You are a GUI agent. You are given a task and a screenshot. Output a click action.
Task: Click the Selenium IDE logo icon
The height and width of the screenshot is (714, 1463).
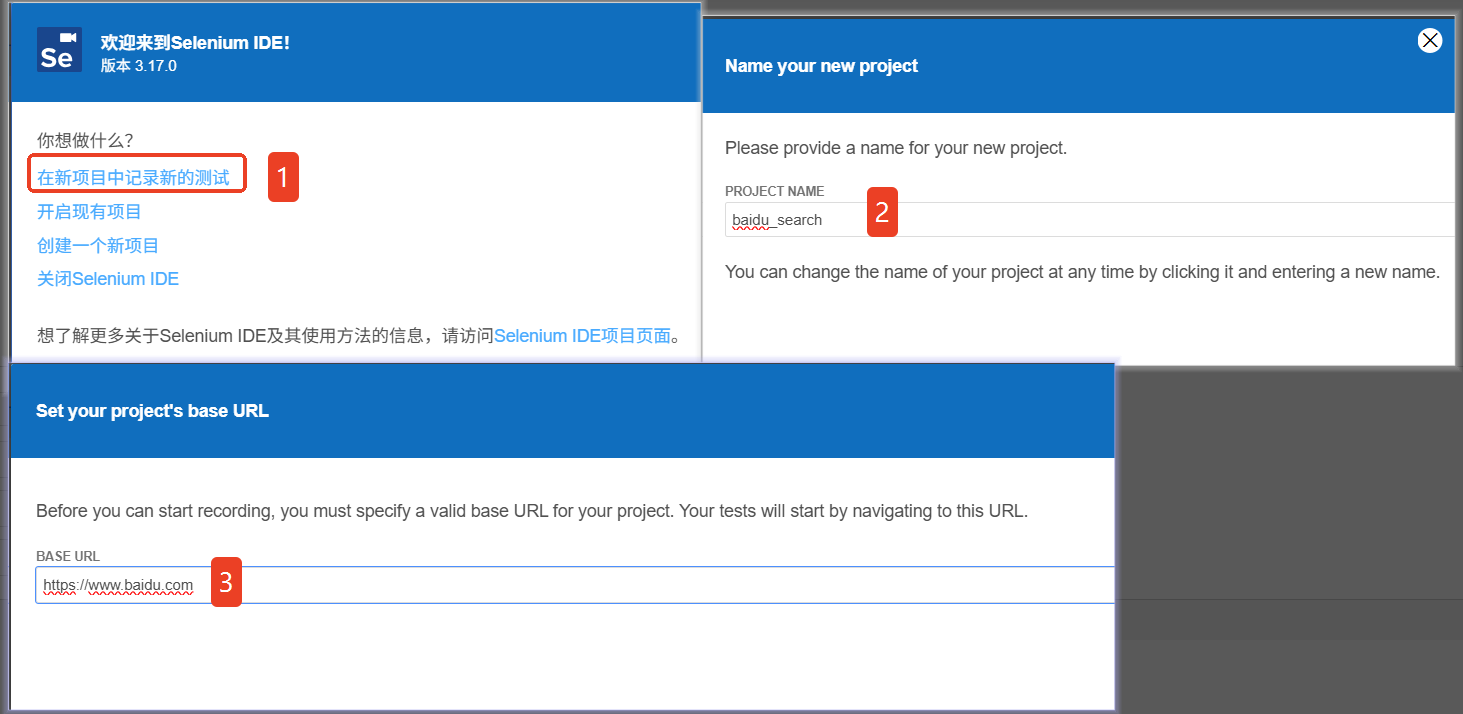point(60,50)
